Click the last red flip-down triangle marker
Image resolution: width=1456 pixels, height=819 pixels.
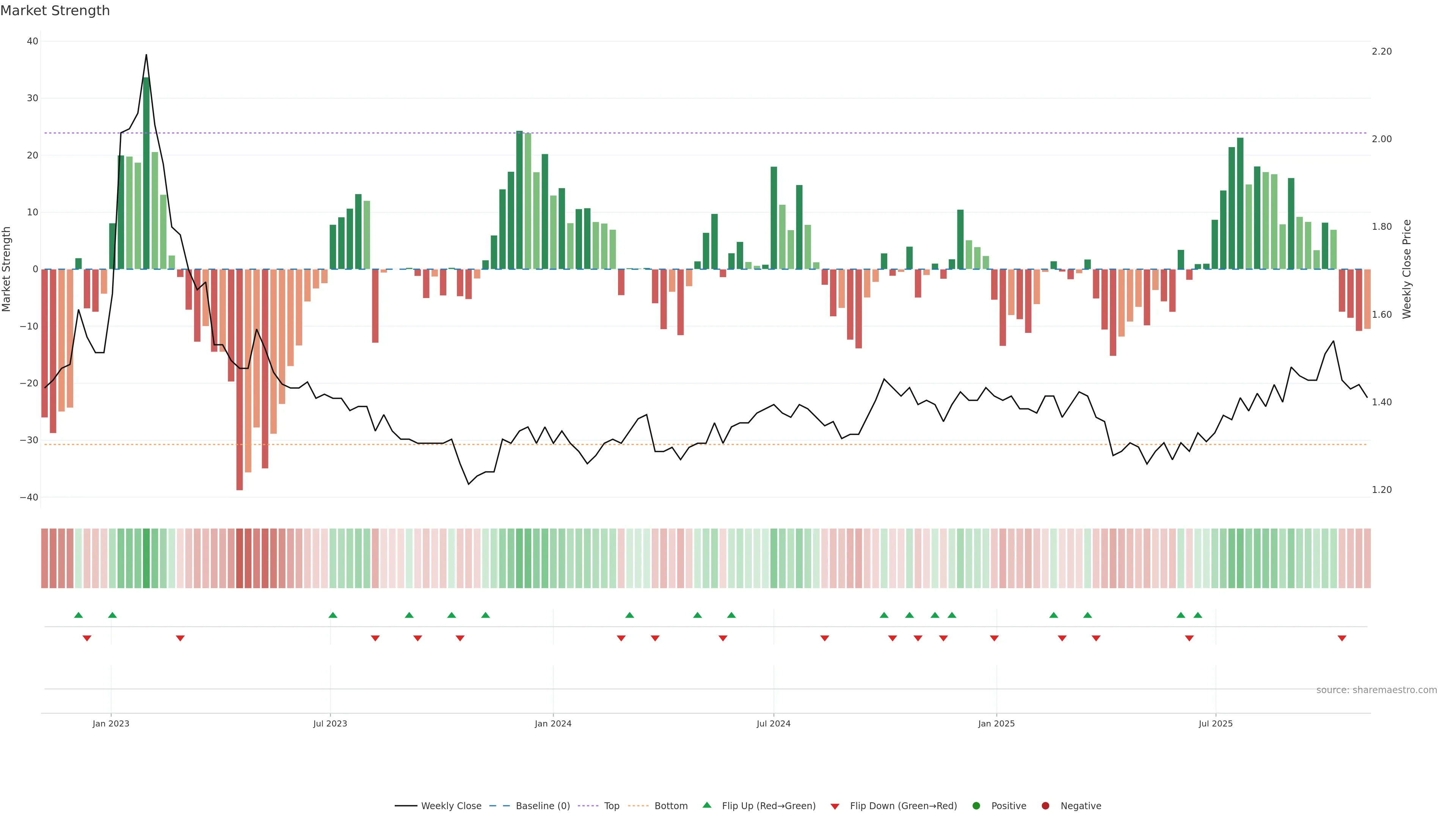[x=1342, y=638]
